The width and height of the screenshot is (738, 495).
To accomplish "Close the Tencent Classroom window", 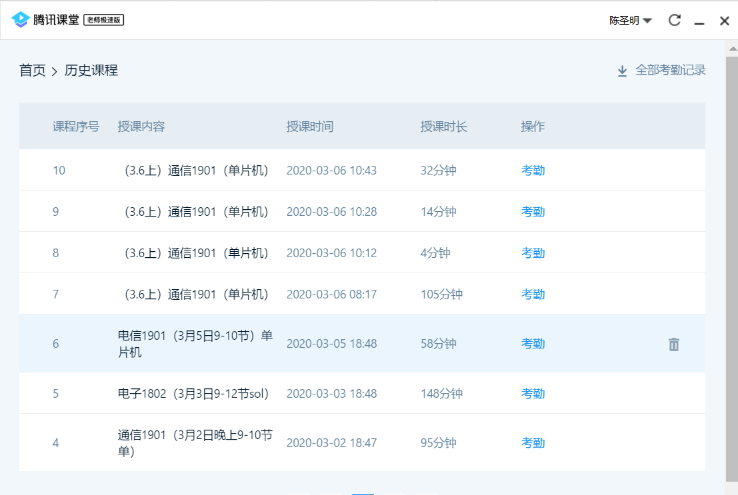I will click(724, 21).
